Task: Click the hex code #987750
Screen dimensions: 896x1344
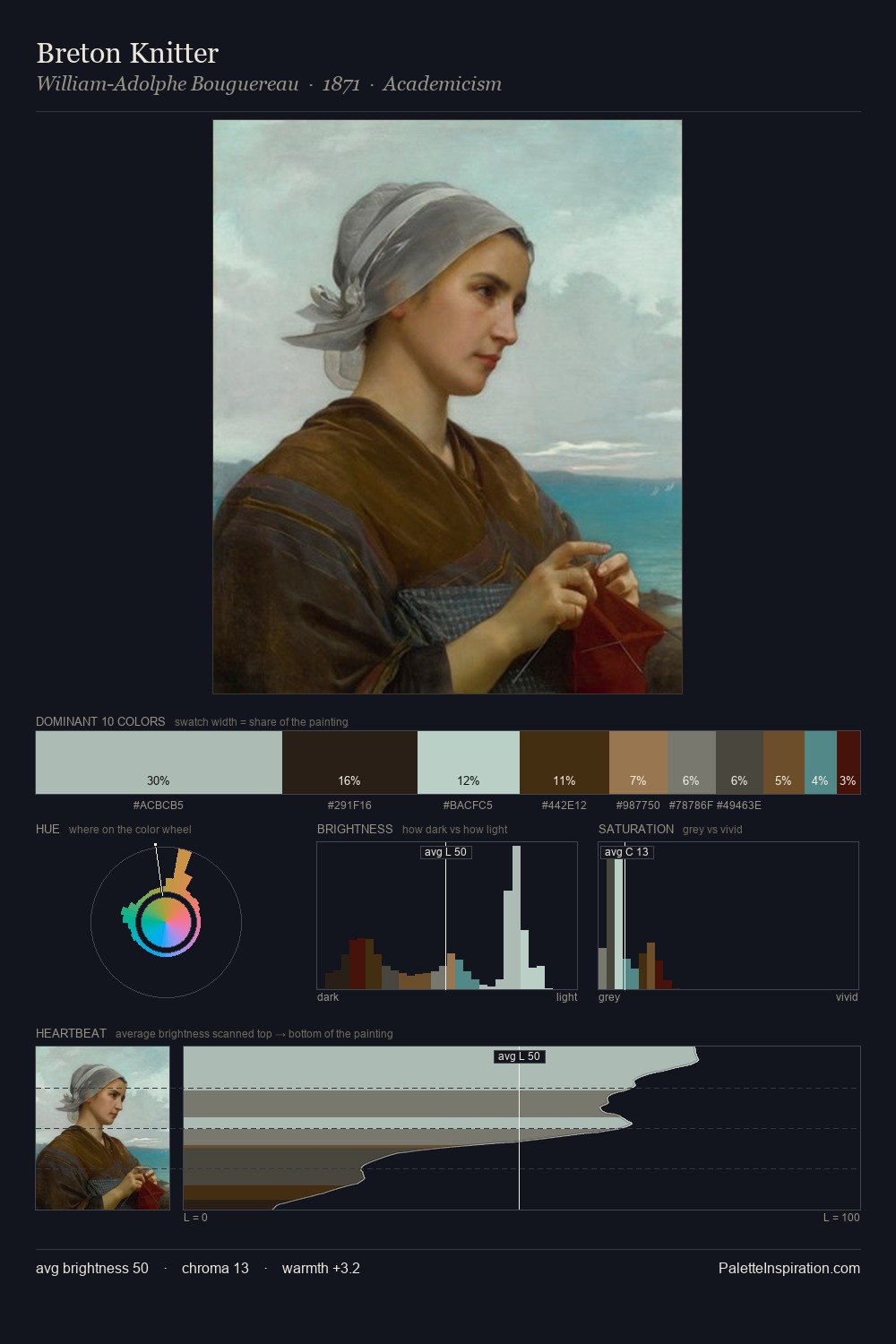Action: point(638,806)
